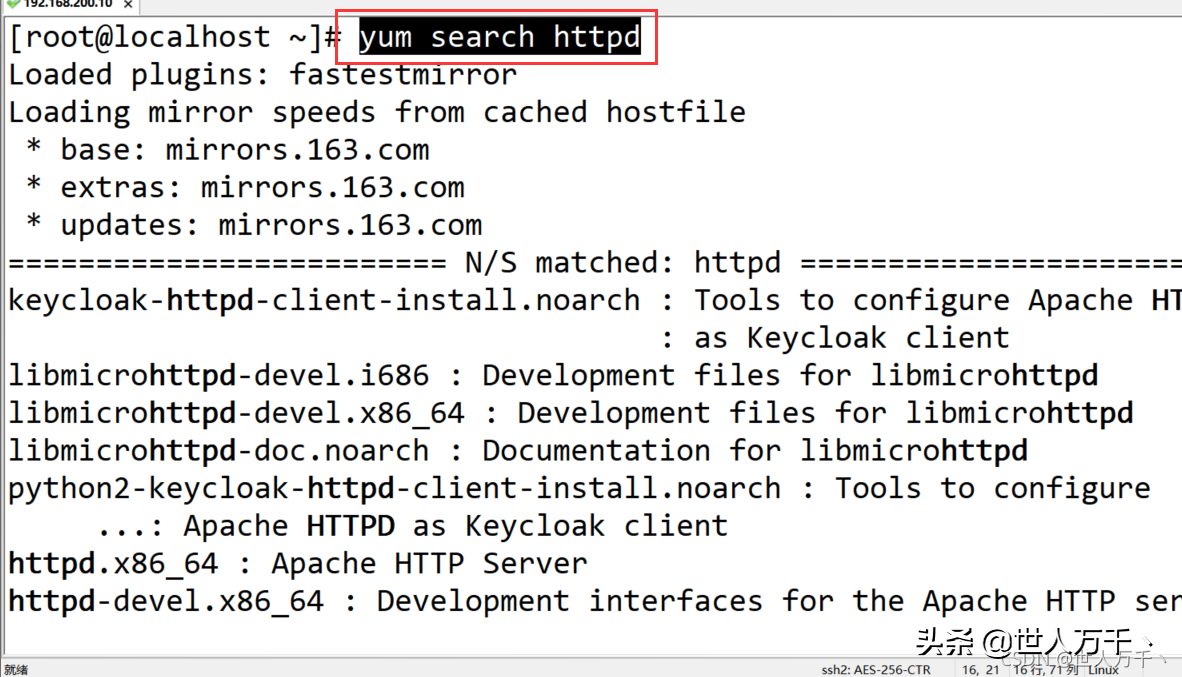This screenshot has width=1182, height=677.
Task: Click the green connected icon on session tab
Action: click(x=13, y=4)
